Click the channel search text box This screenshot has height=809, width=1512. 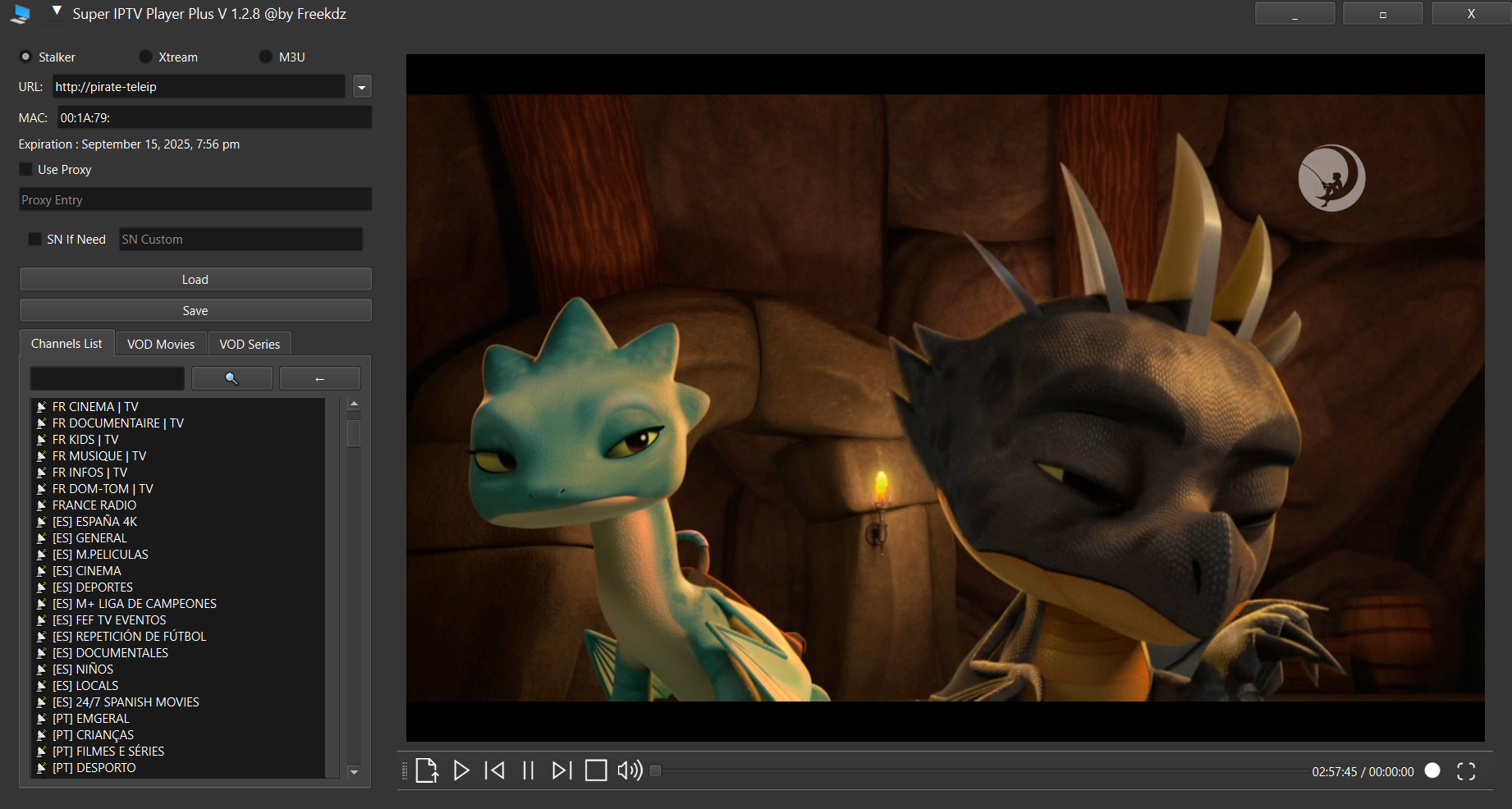108,378
